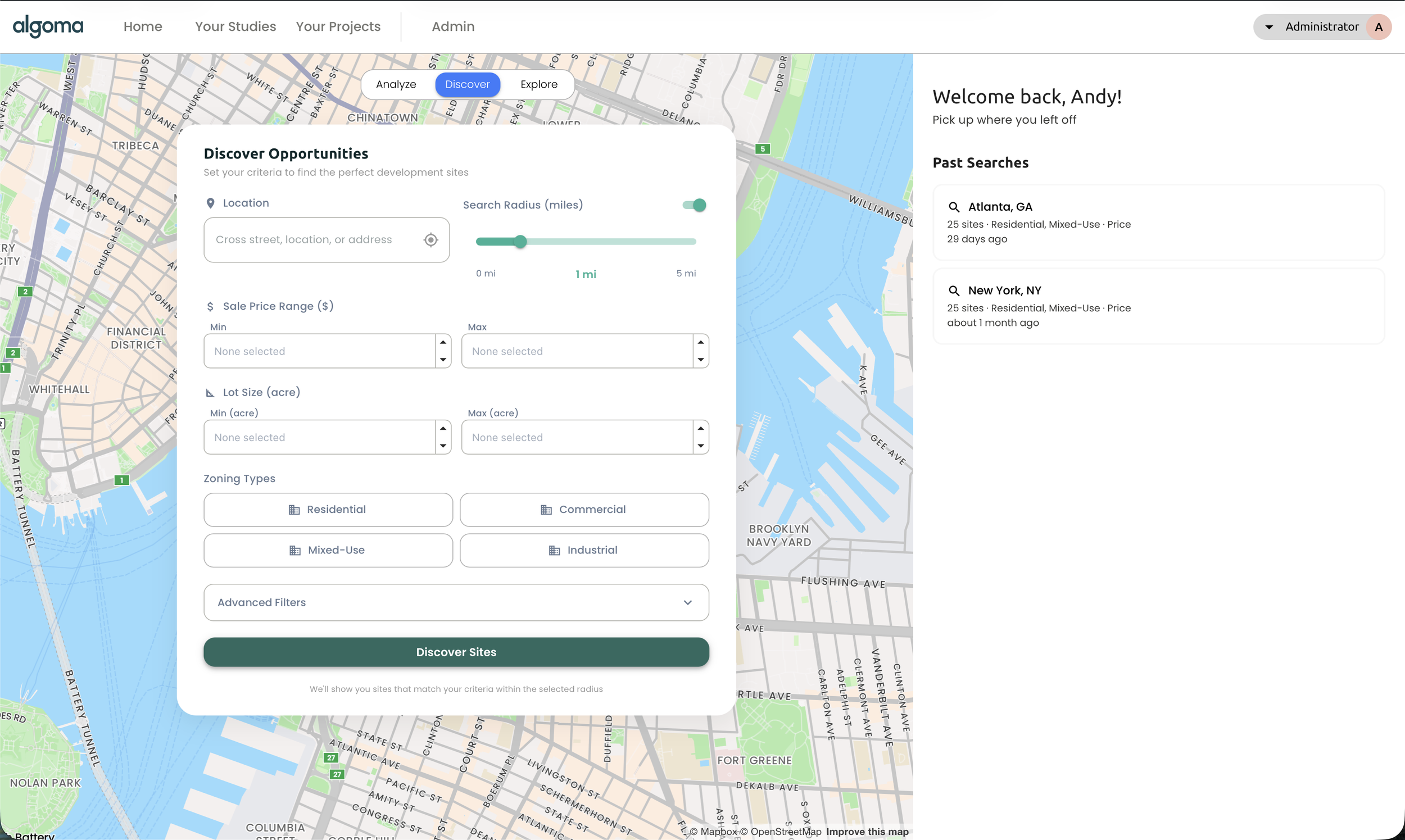Open the Administrator account dropdown
Image resolution: width=1405 pixels, height=840 pixels.
pos(1322,26)
